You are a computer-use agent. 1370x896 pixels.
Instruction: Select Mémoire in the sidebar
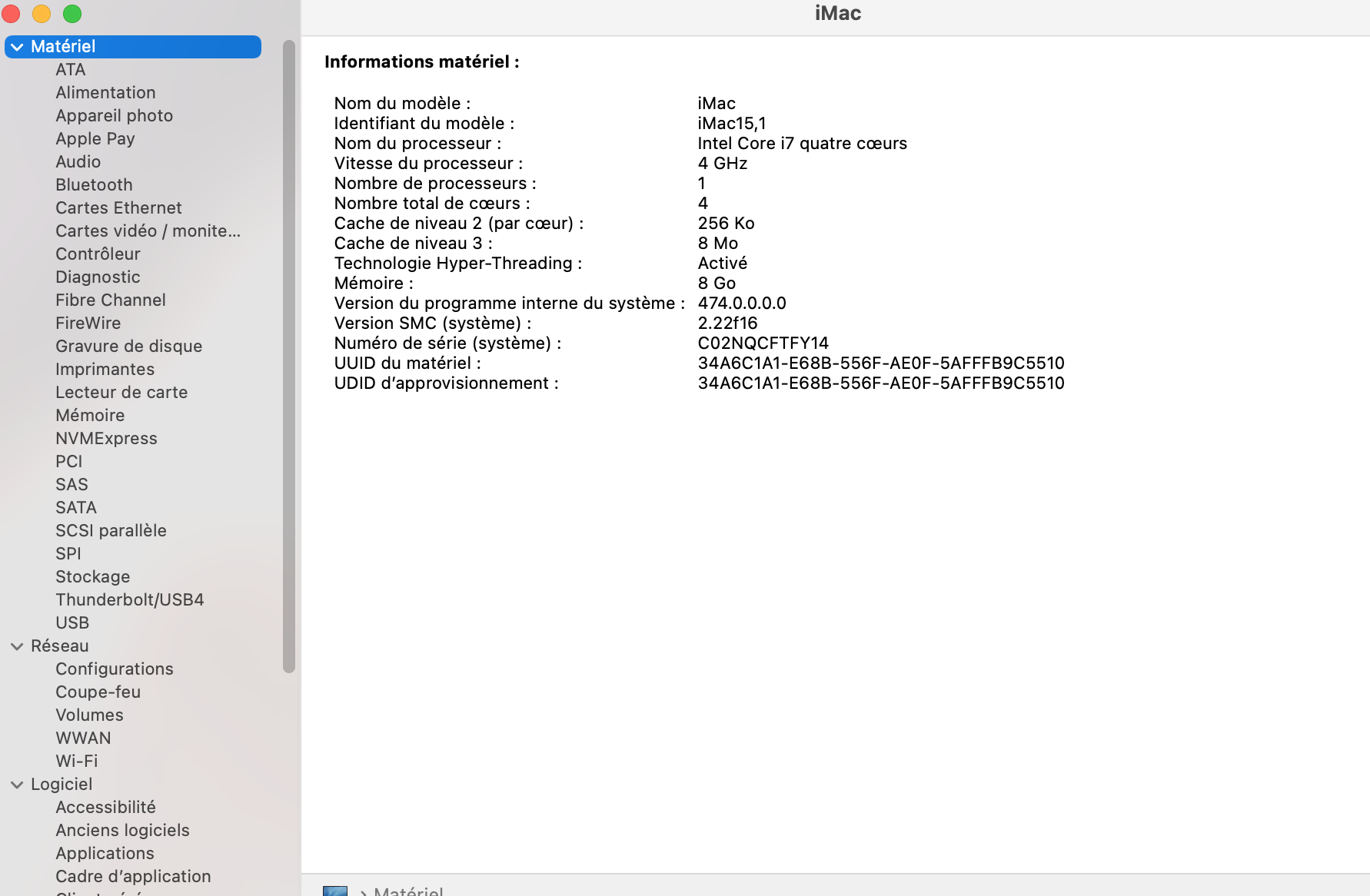point(90,416)
